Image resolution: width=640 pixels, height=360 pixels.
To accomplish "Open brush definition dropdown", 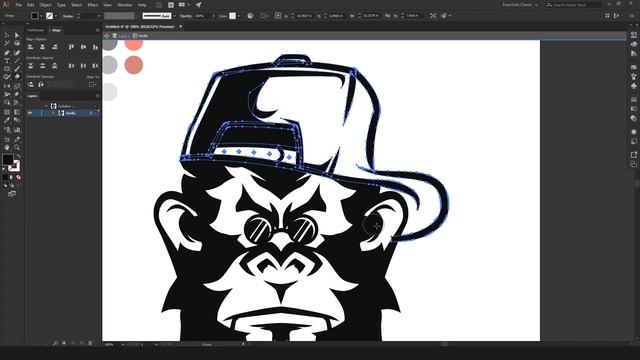I will coord(174,16).
